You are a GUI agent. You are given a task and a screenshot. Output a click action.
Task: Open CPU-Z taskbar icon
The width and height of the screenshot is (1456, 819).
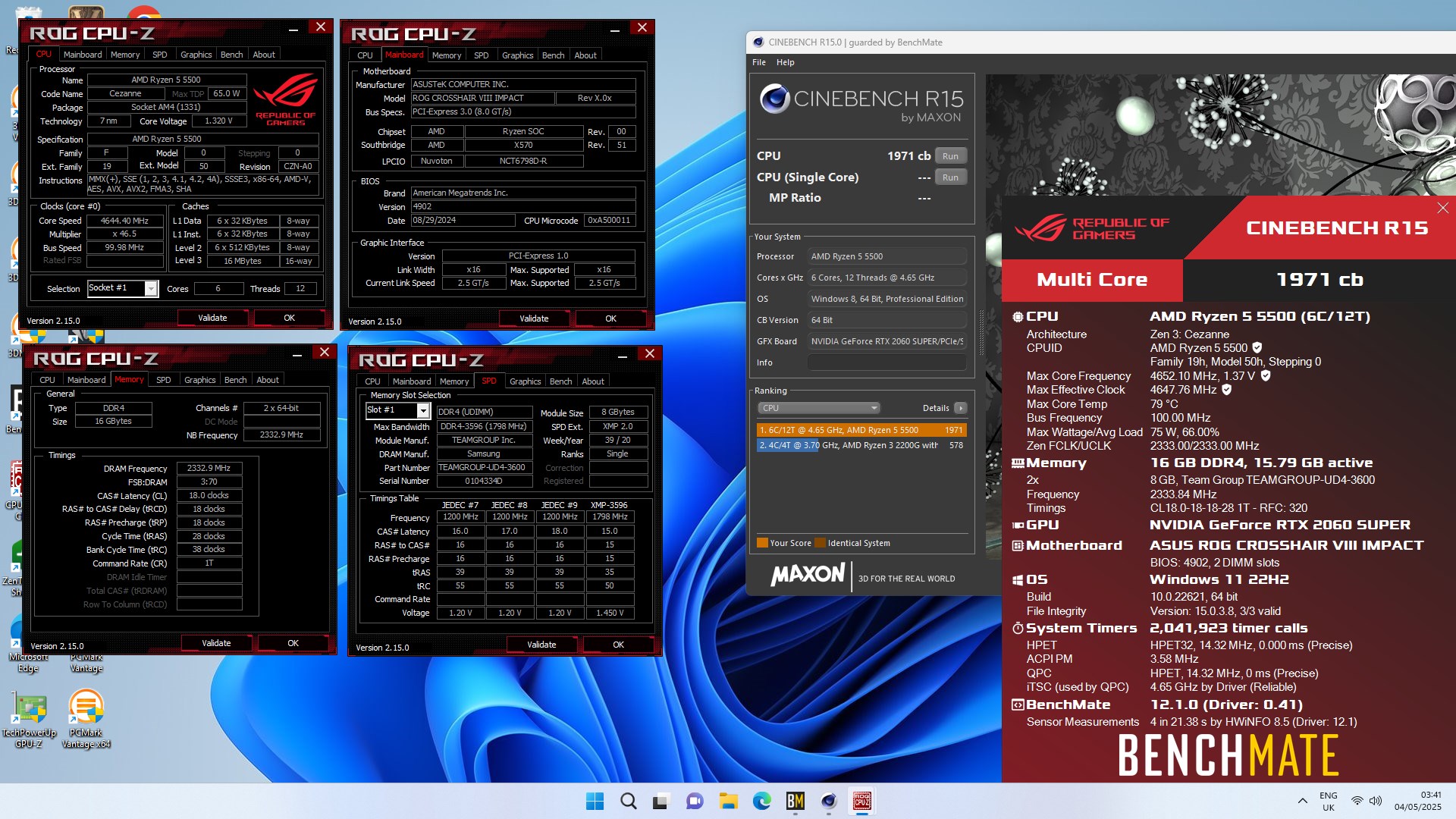tap(862, 801)
